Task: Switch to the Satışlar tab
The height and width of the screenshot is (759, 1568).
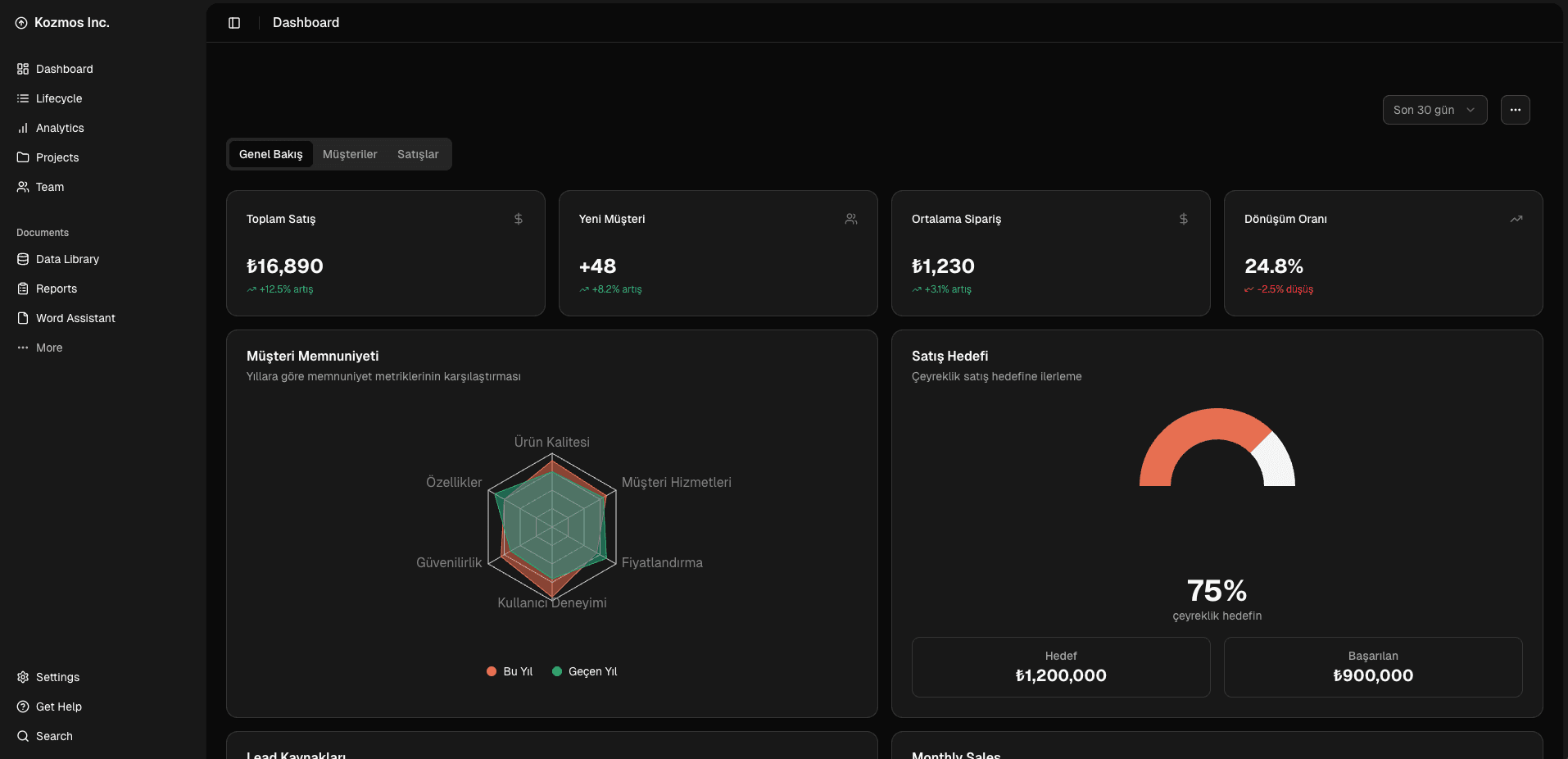Action: [x=418, y=154]
